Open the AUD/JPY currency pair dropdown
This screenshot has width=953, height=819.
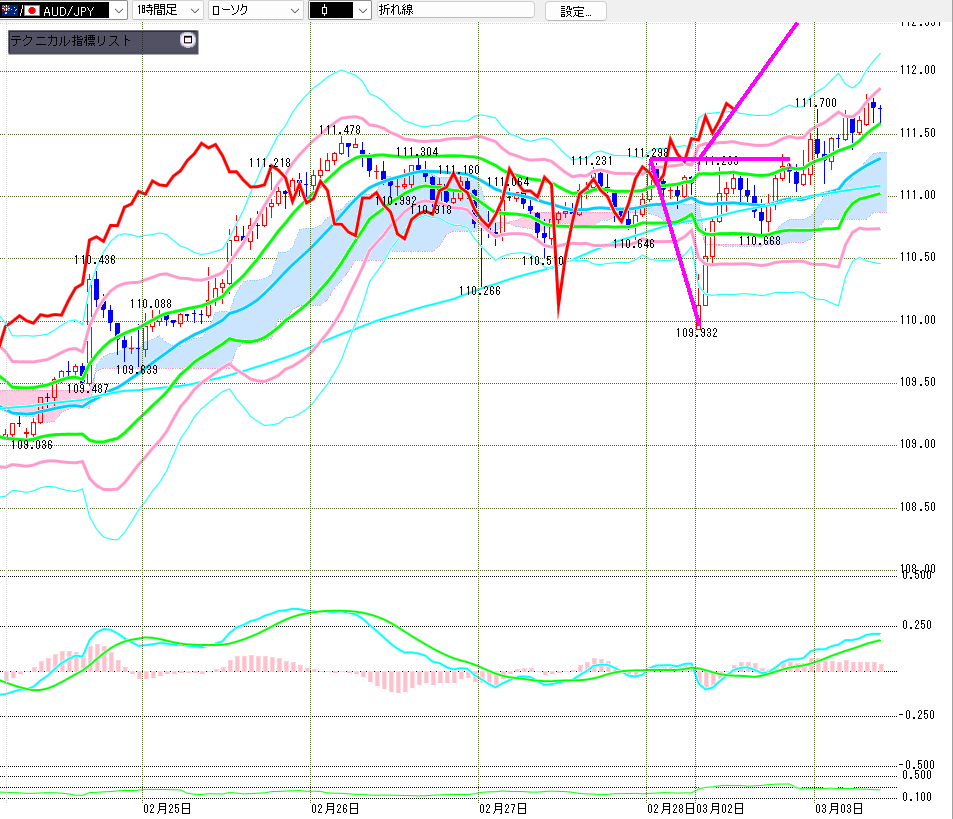pyautogui.click(x=119, y=11)
